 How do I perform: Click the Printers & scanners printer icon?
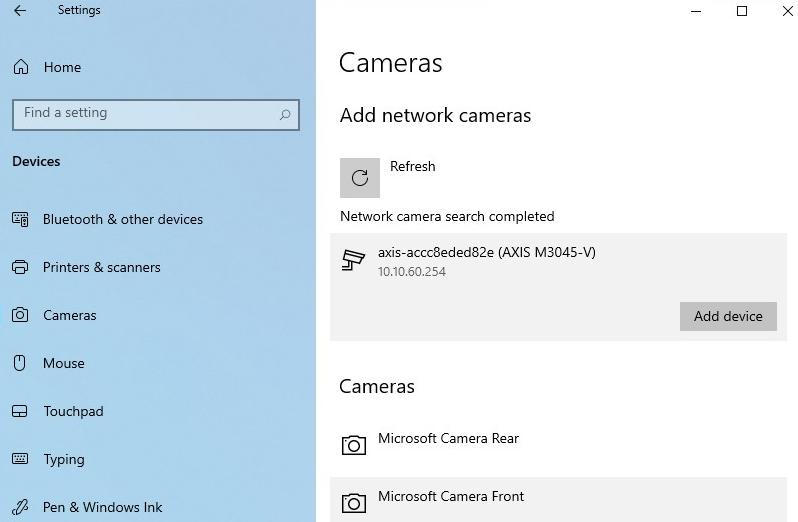click(20, 267)
